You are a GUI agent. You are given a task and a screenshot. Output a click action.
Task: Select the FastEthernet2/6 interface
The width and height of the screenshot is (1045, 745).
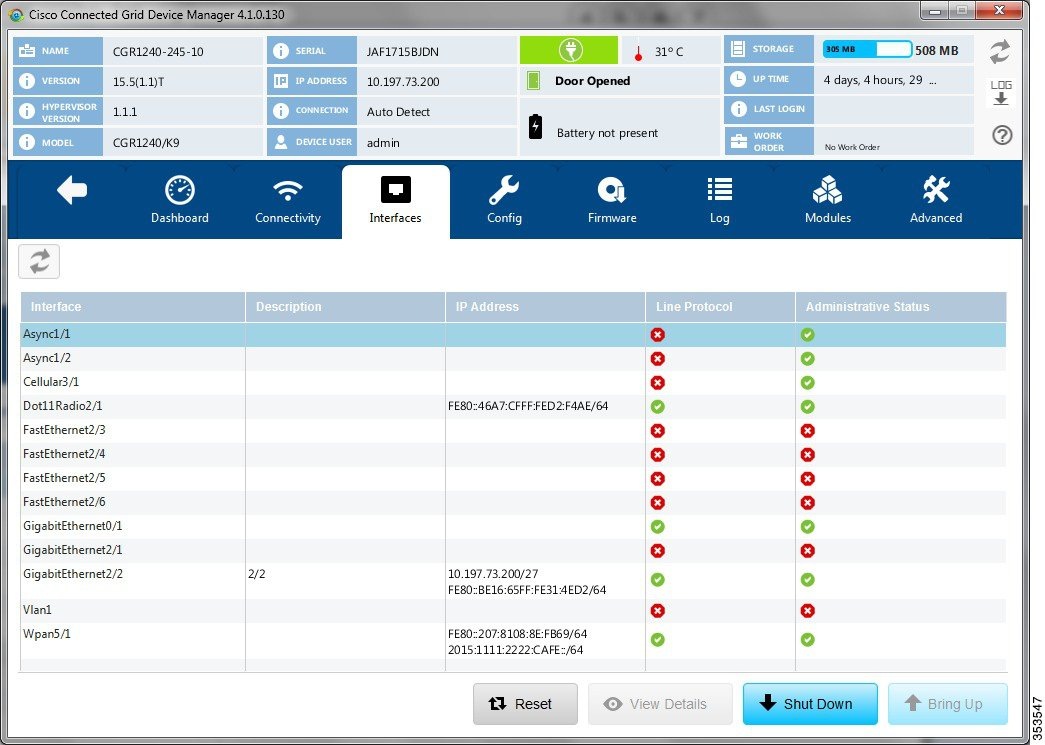[513, 502]
